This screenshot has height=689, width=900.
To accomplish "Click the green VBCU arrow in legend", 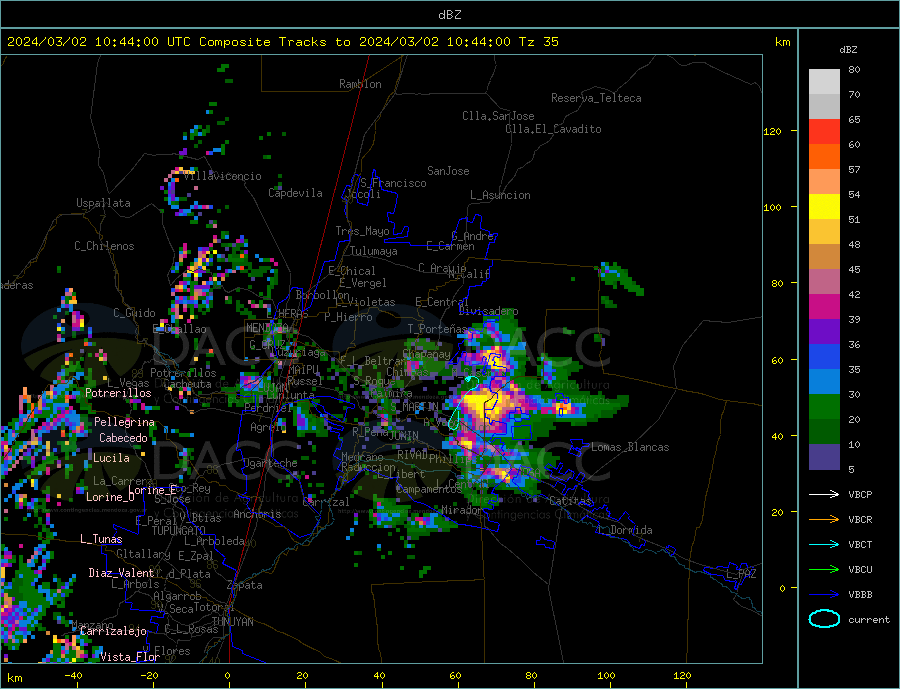I will [824, 570].
